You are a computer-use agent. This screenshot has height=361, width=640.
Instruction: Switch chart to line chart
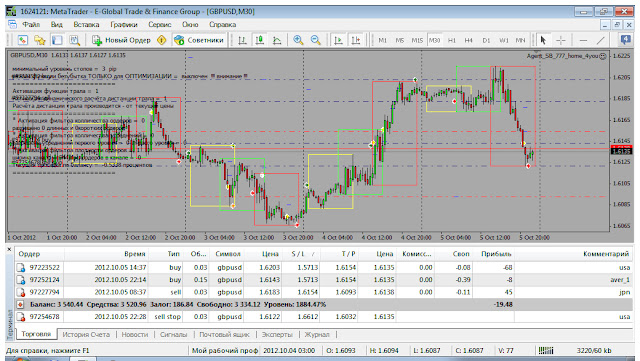point(277,40)
